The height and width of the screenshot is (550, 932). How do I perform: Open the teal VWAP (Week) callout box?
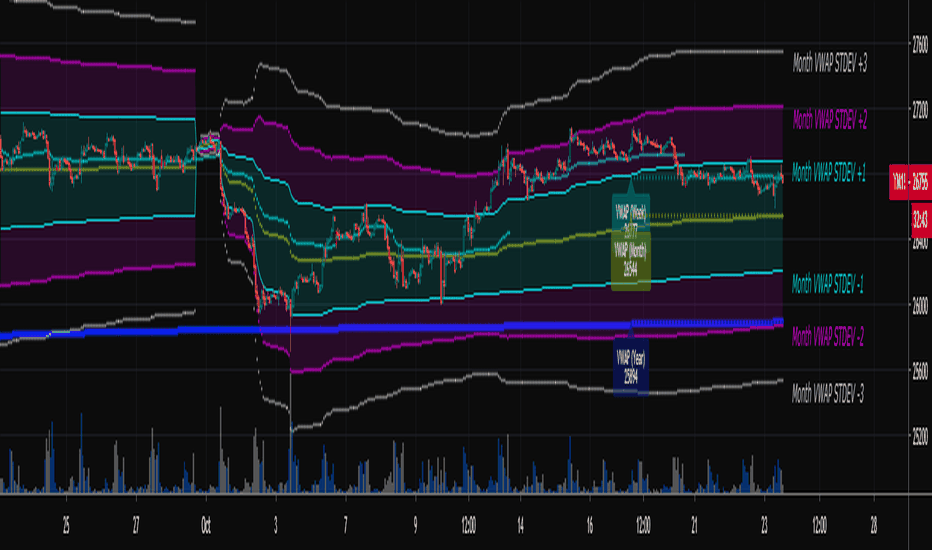tap(631, 213)
